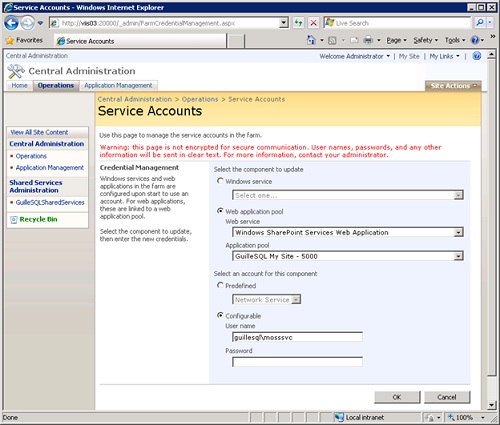Viewport: 500px width, 425px height.
Task: Expand the command bar overflow chevron
Action: [x=493, y=36]
